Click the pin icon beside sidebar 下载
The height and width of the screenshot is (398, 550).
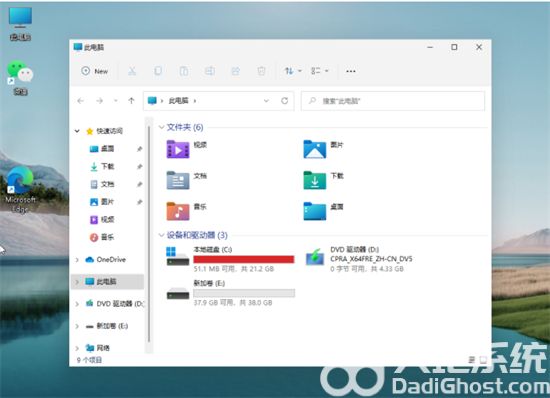pyautogui.click(x=140, y=167)
